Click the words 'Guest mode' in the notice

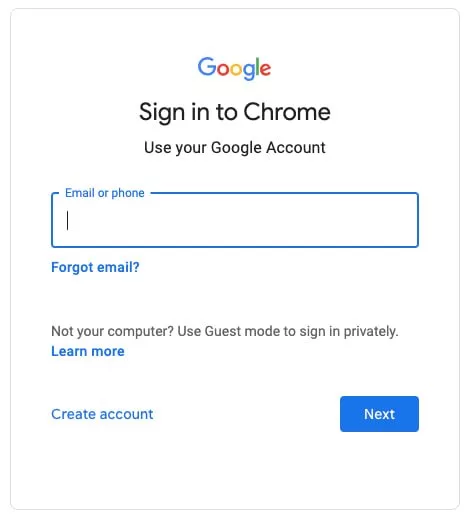[x=243, y=331]
